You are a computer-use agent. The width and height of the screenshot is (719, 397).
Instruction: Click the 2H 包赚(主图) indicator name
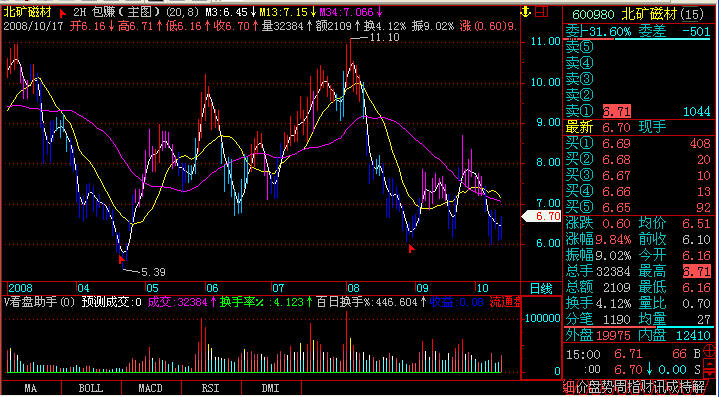(116, 11)
